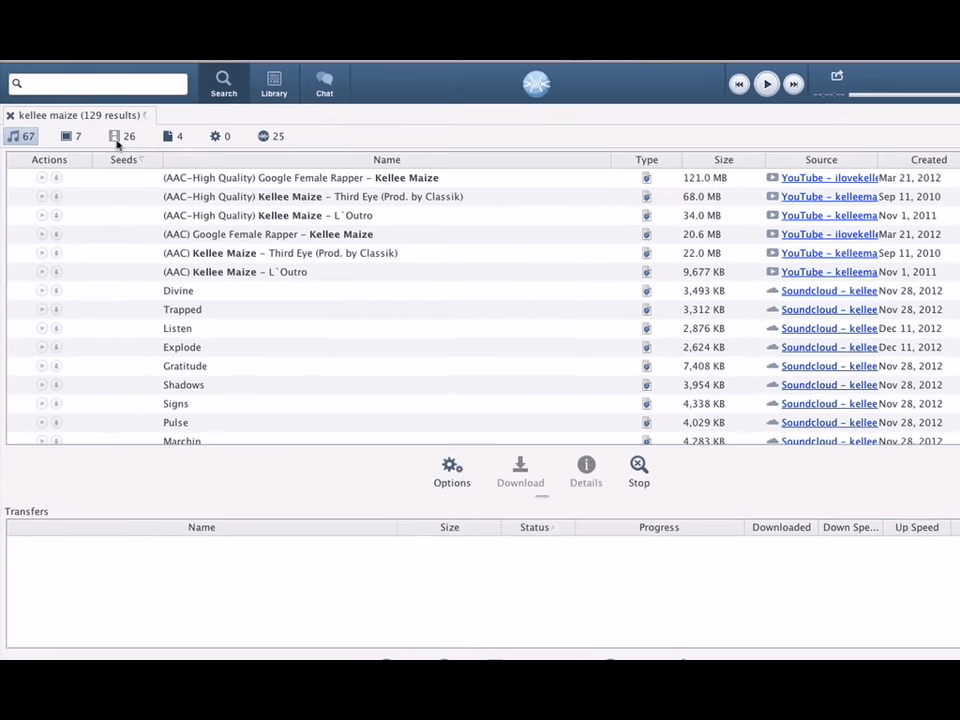Click the share icon near the player
This screenshot has width=960, height=720.
coord(837,75)
